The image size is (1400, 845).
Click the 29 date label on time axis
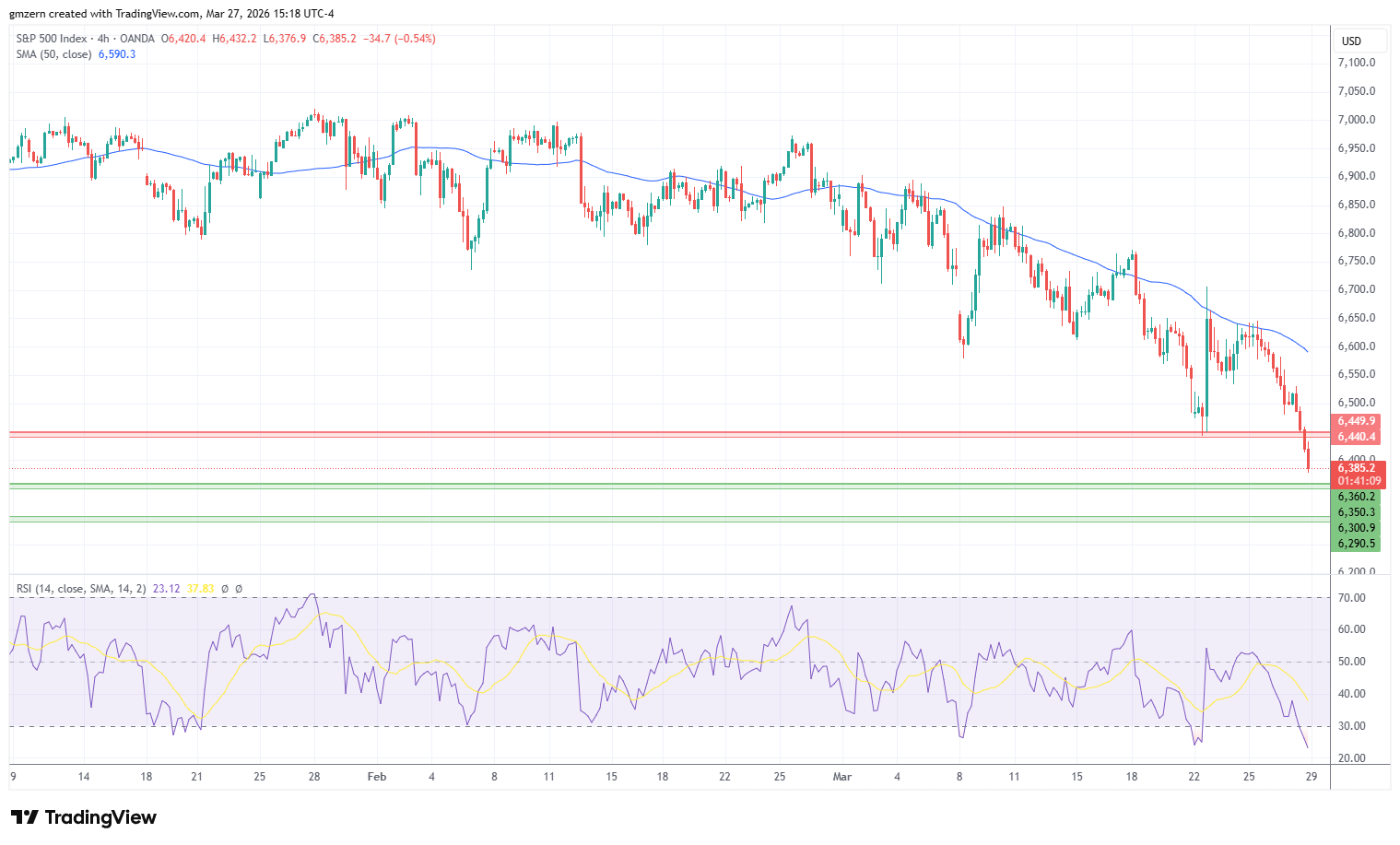(1312, 777)
